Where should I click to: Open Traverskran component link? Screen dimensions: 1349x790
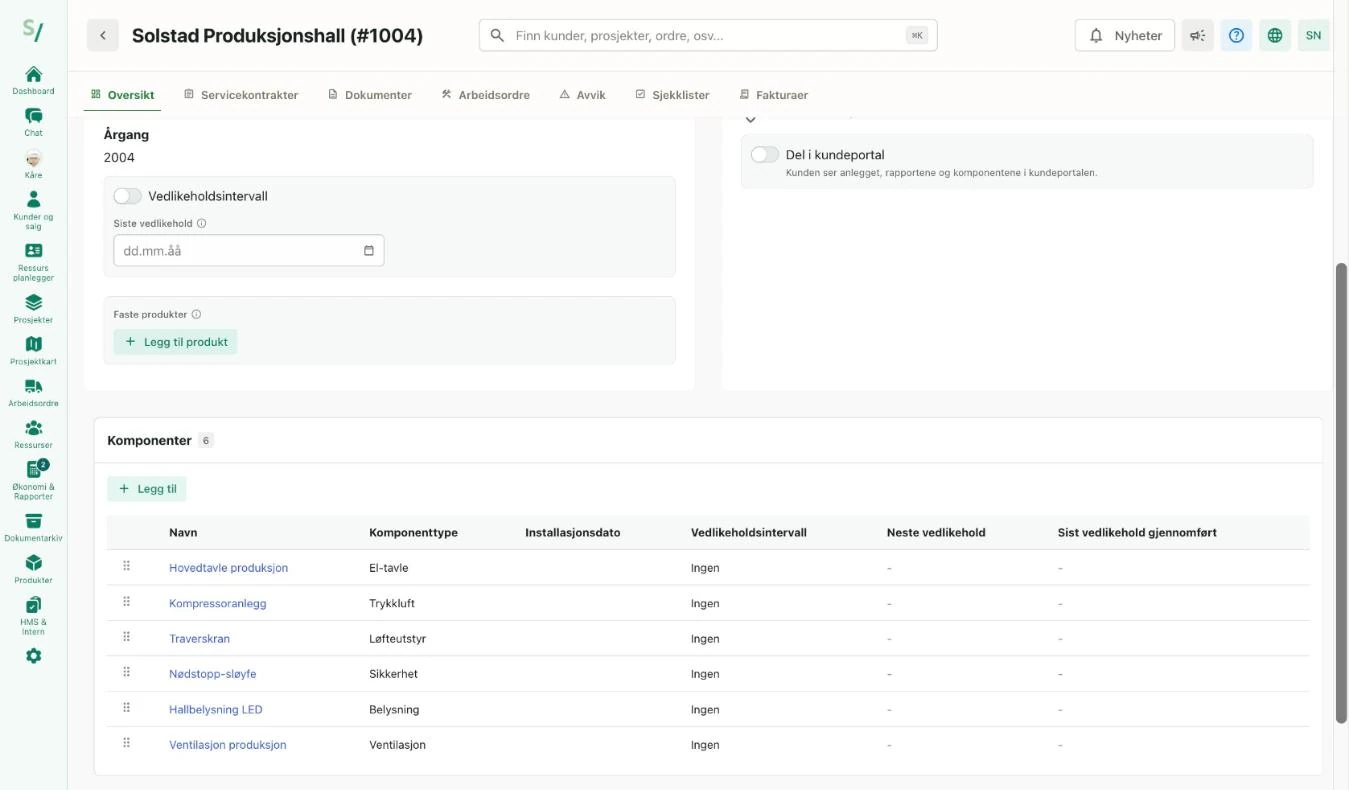pos(199,639)
